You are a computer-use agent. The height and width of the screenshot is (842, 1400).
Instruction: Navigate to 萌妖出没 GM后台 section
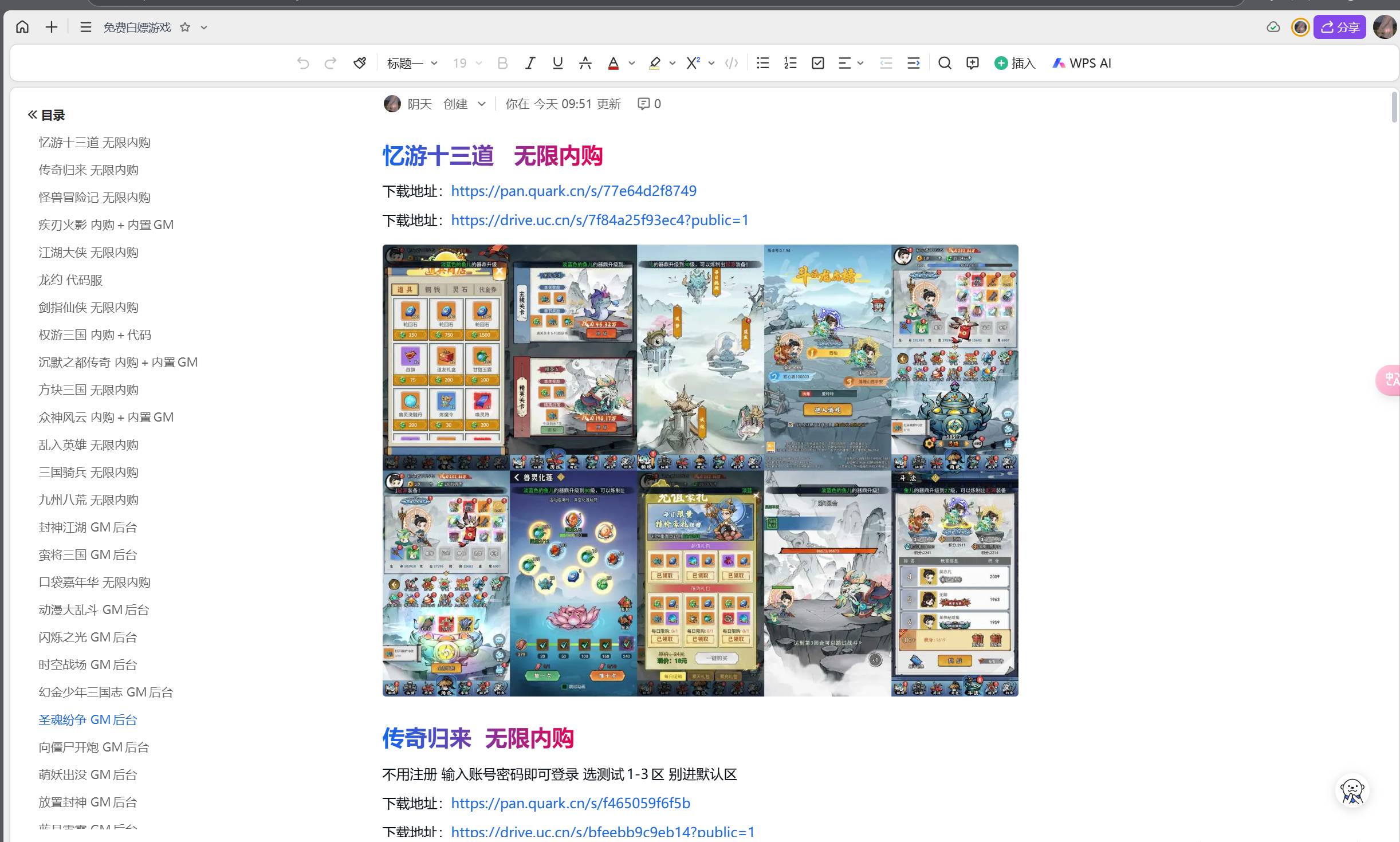pyautogui.click(x=88, y=775)
